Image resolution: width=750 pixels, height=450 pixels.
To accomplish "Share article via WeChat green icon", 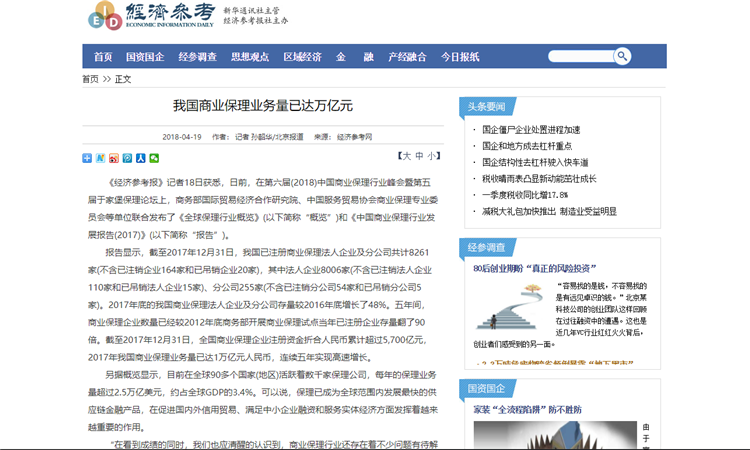I will [154, 158].
